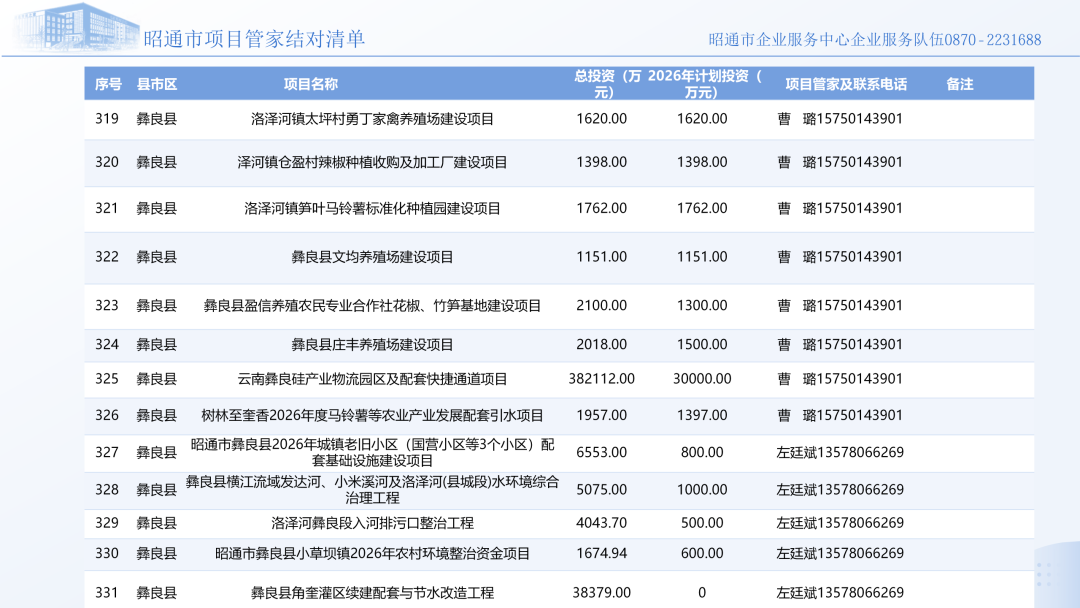Click the building logo image in header
Image resolution: width=1080 pixels, height=608 pixels.
click(76, 28)
